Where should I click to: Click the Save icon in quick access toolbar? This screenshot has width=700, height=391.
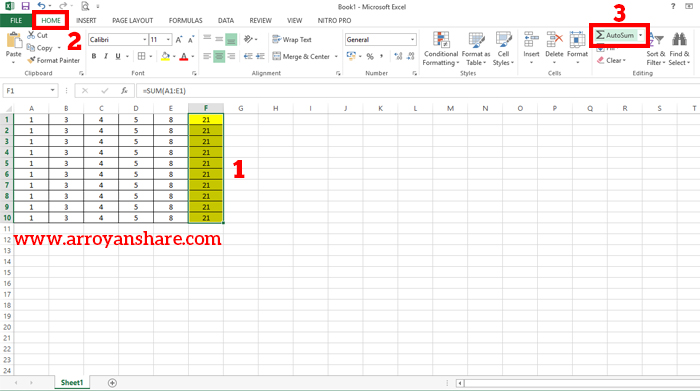click(x=25, y=6)
